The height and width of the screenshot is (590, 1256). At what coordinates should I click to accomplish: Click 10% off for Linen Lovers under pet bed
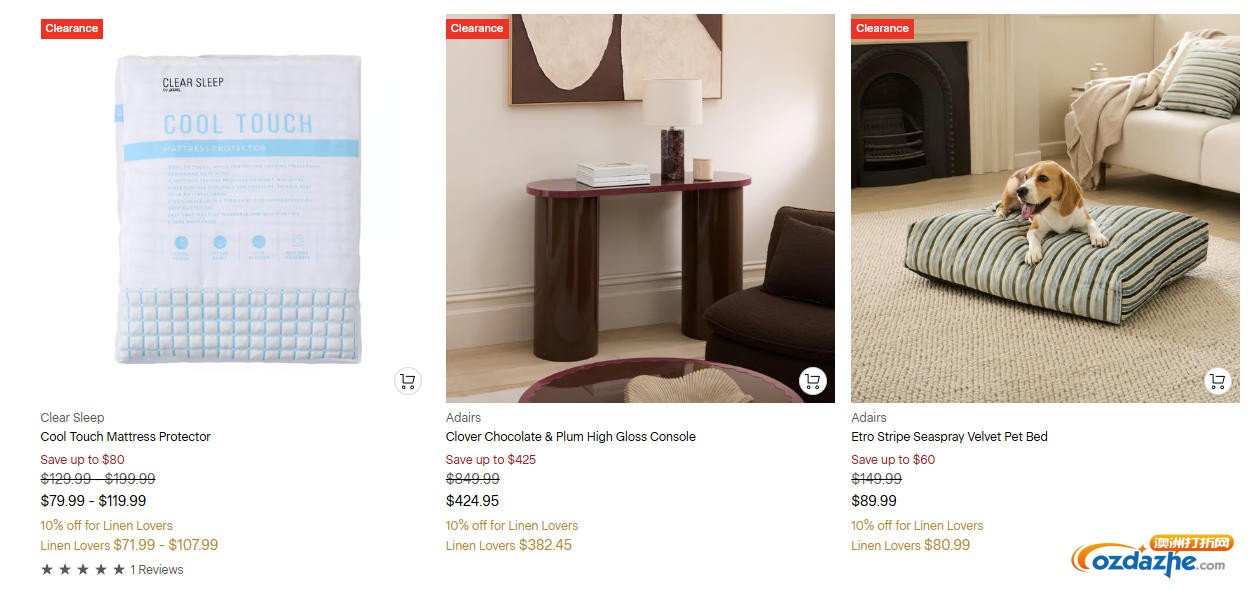917,526
